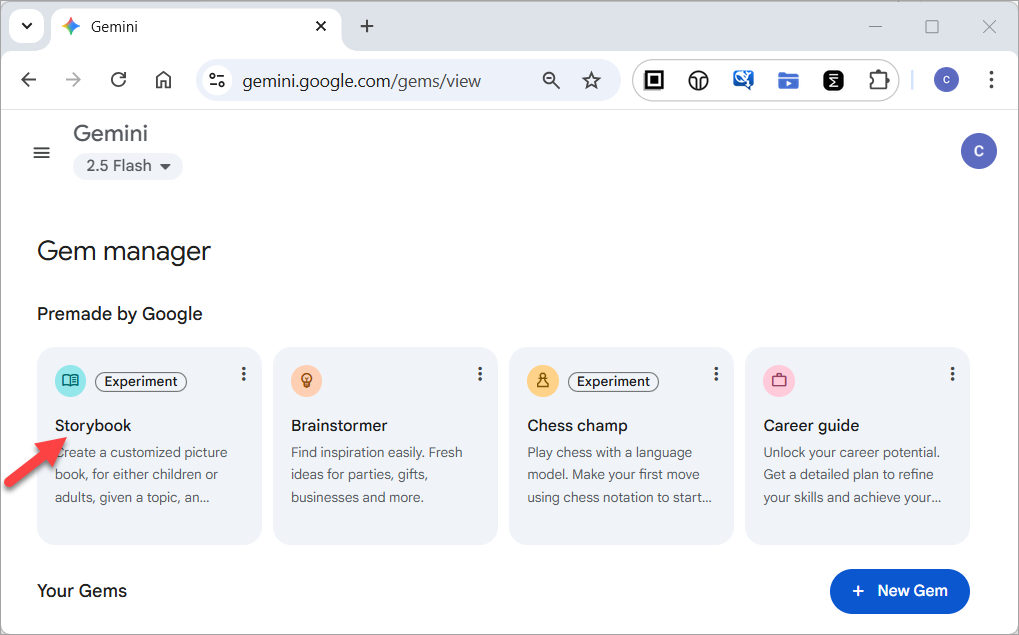Screen dimensions: 1019x635
Task: Click the blue folder play extension icon
Action: tap(788, 81)
